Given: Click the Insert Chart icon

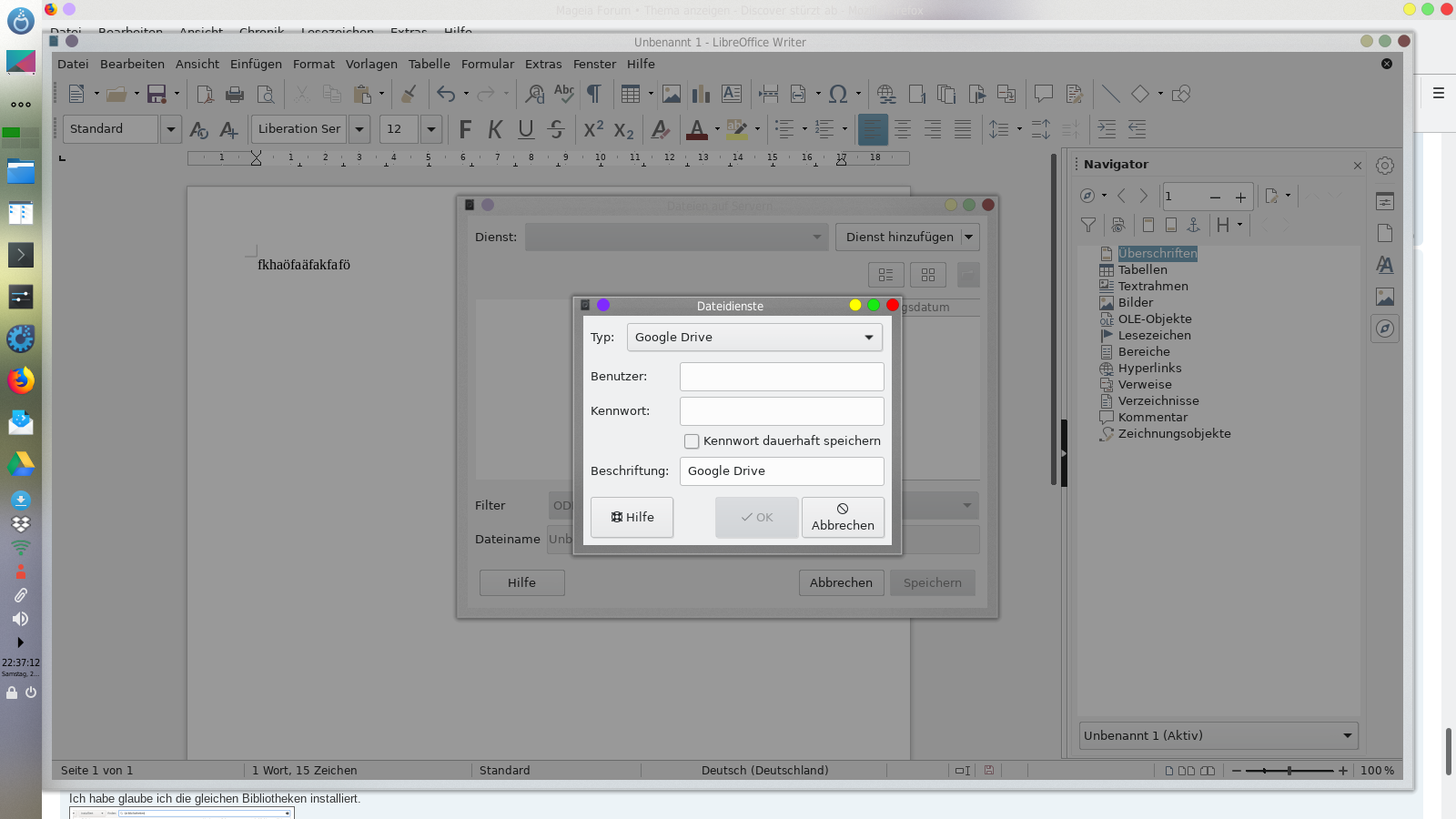Looking at the screenshot, I should click(x=701, y=94).
